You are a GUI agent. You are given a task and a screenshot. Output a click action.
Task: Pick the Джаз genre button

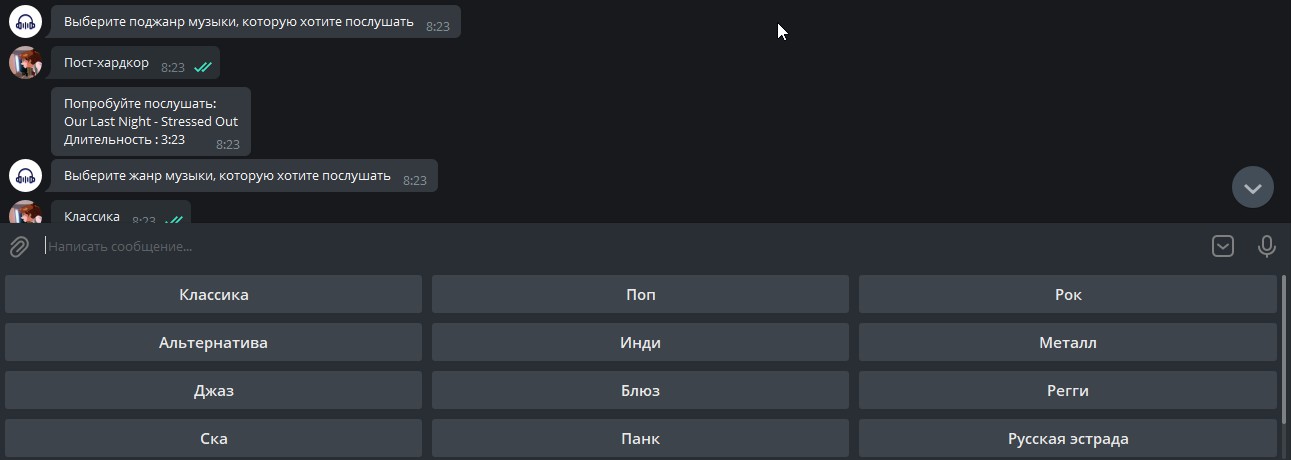213,391
